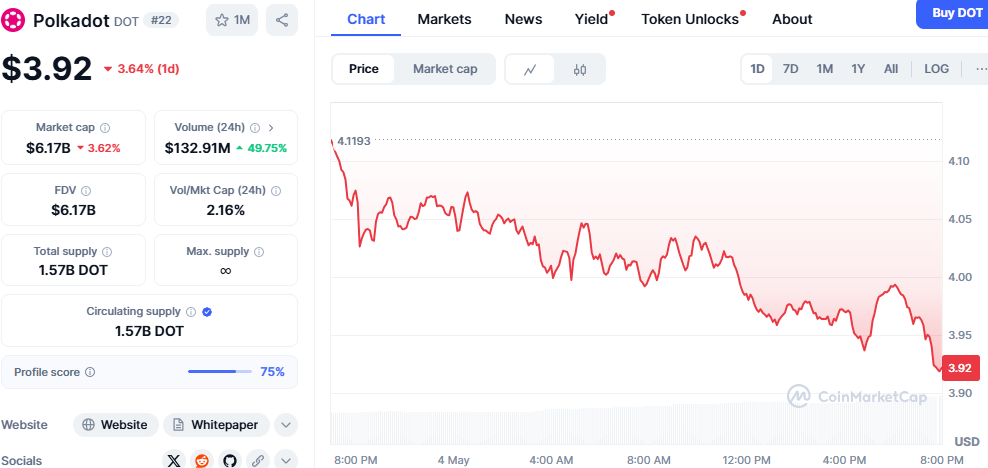Open Polkadot's X (Twitter) social link
This screenshot has height=468, width=988.
pos(175,460)
